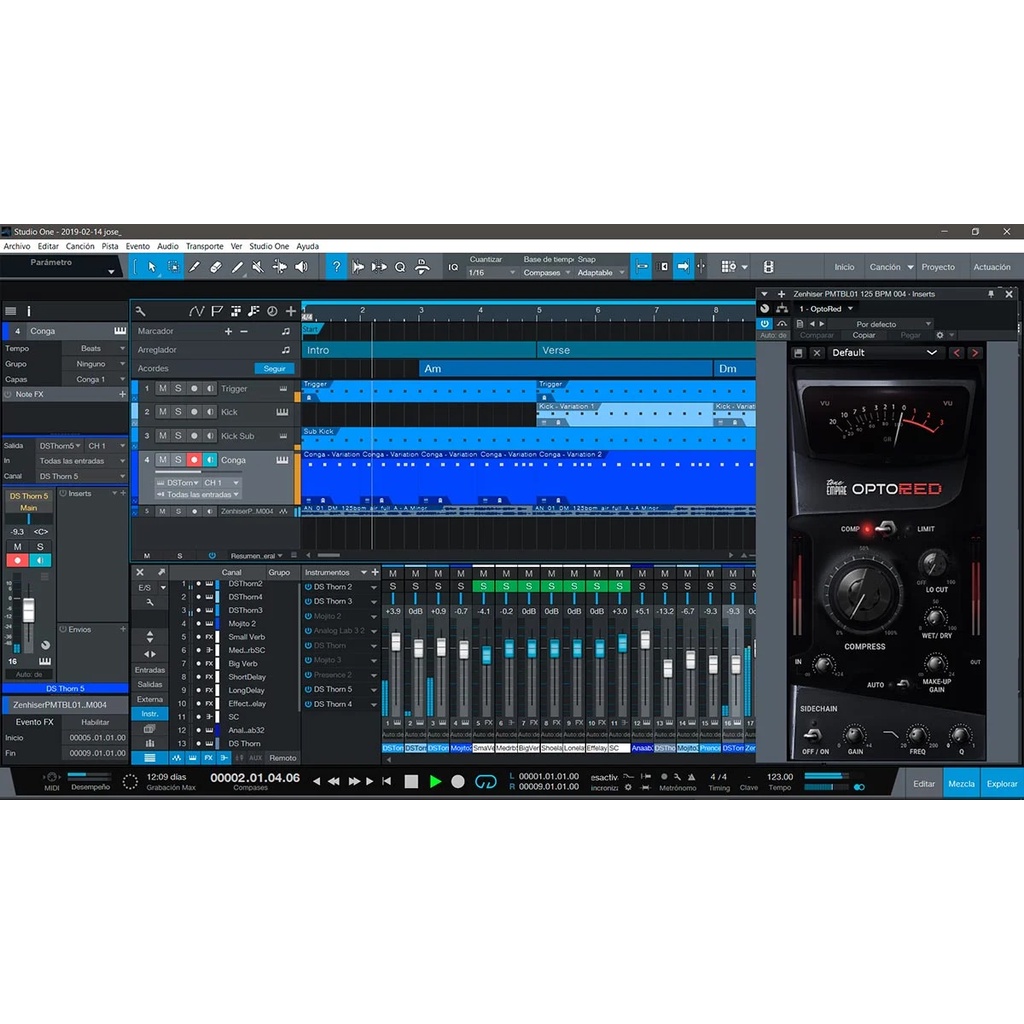Click Copiar in plugin header
The image size is (1024, 1024).
click(x=863, y=335)
